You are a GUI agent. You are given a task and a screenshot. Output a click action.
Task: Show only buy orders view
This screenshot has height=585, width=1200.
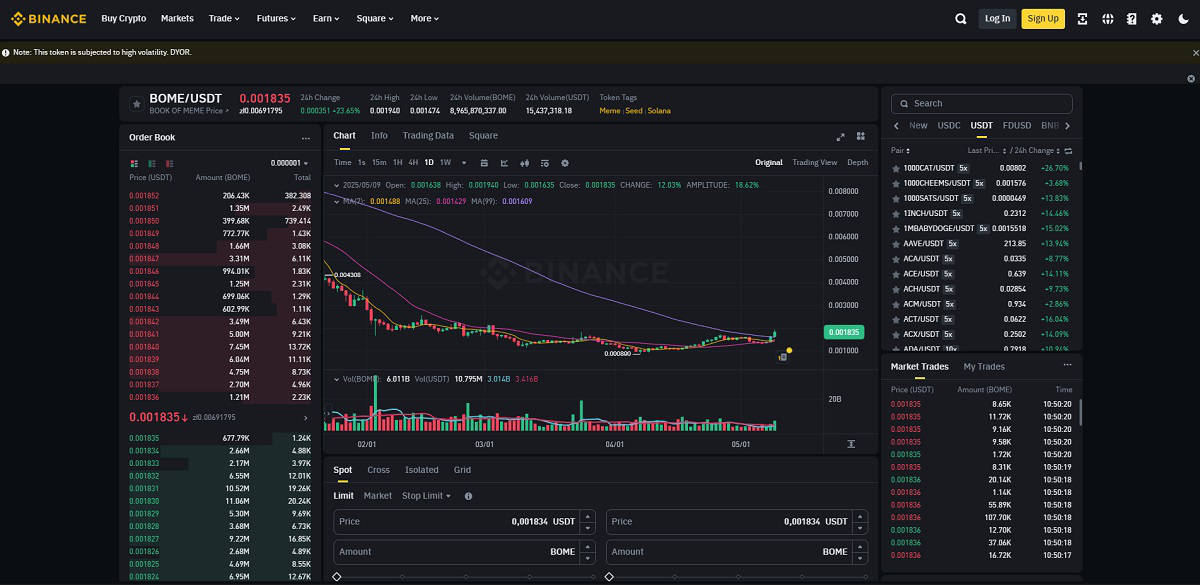152,163
